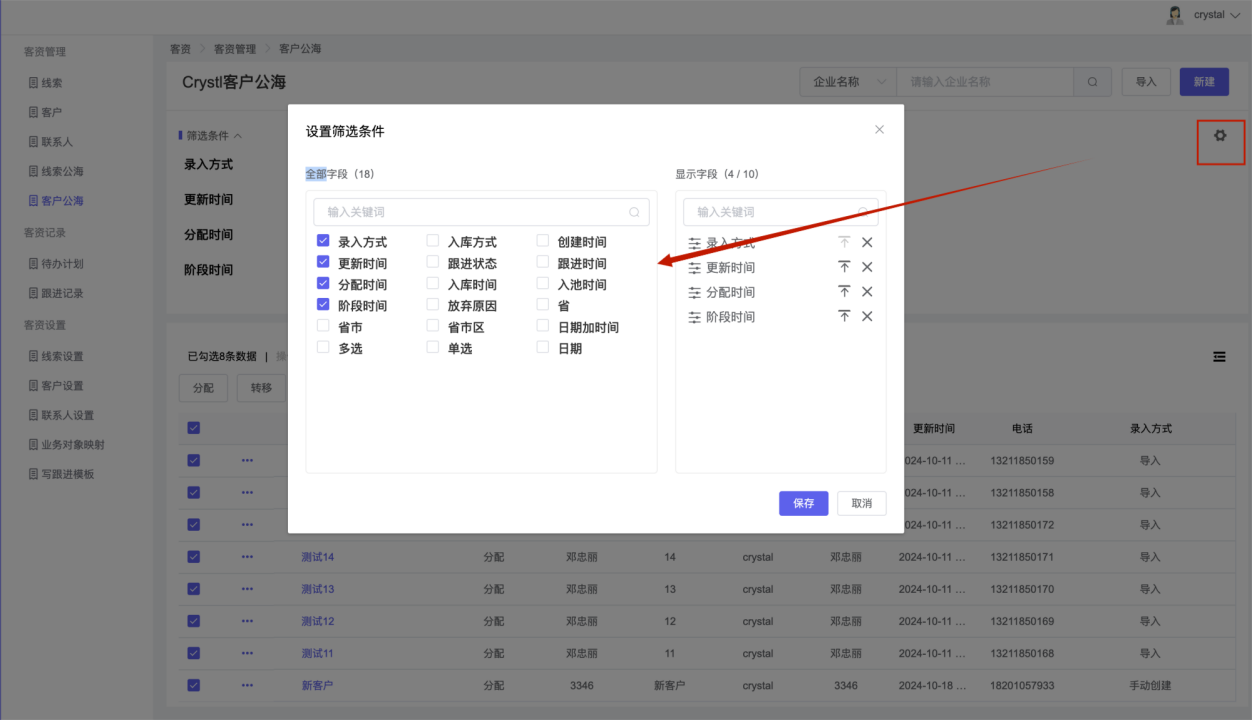Click the 导入 button beside 新建

1146,82
